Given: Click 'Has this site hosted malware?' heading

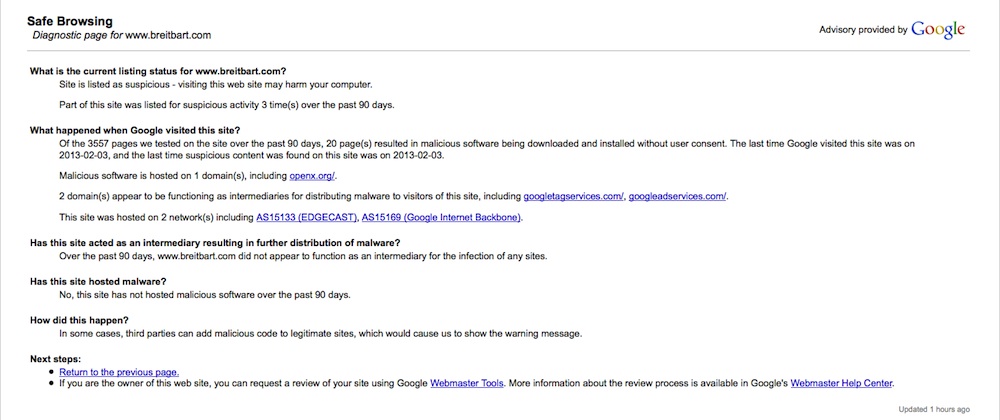Looking at the screenshot, I should click(x=98, y=281).
